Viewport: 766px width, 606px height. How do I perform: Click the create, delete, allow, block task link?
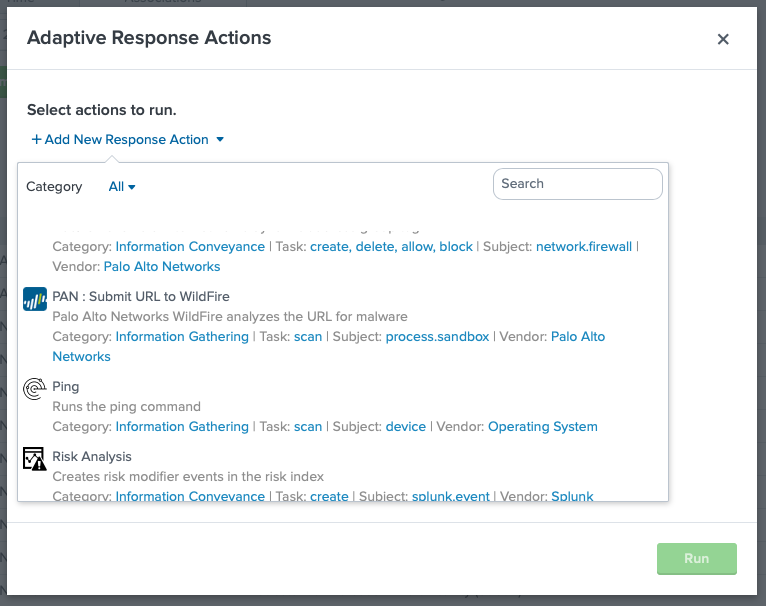[x=391, y=247]
